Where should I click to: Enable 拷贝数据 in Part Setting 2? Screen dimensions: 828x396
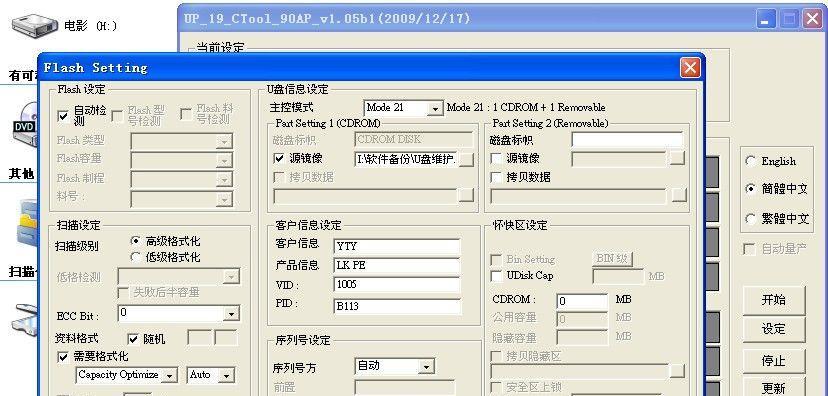(496, 177)
